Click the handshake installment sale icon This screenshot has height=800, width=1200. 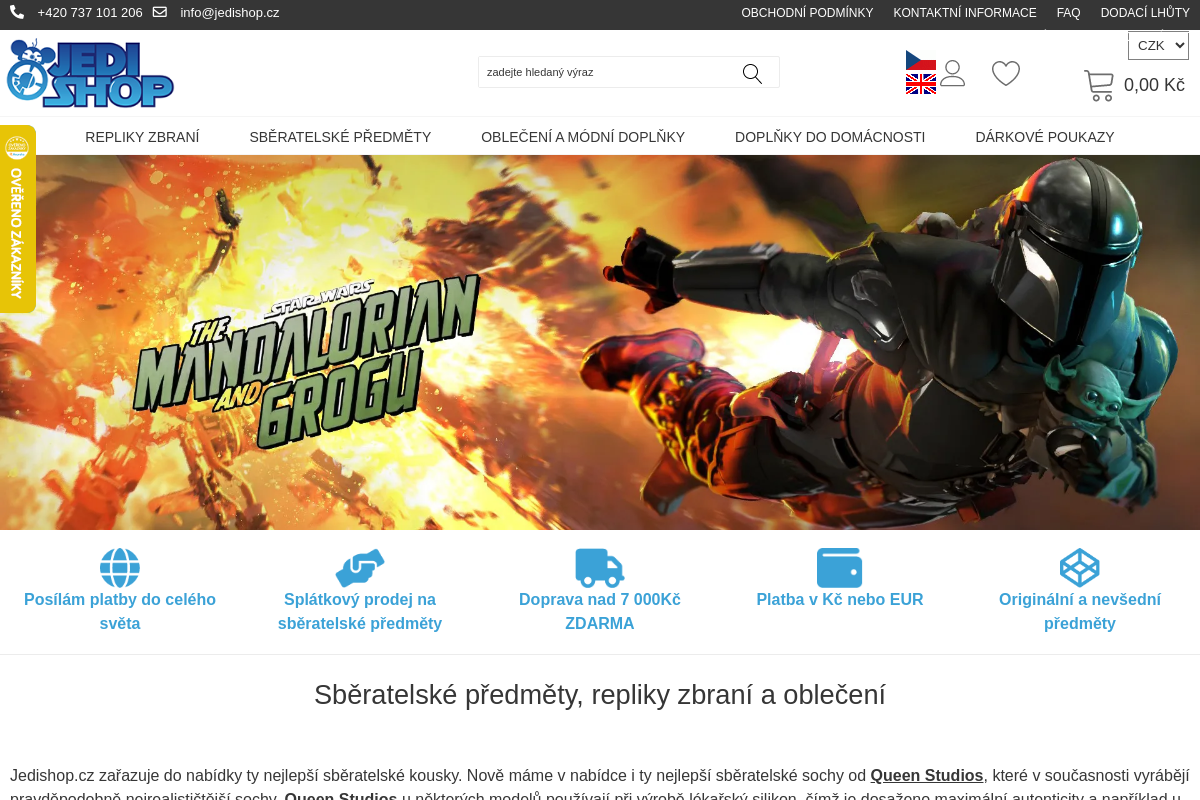coord(360,568)
